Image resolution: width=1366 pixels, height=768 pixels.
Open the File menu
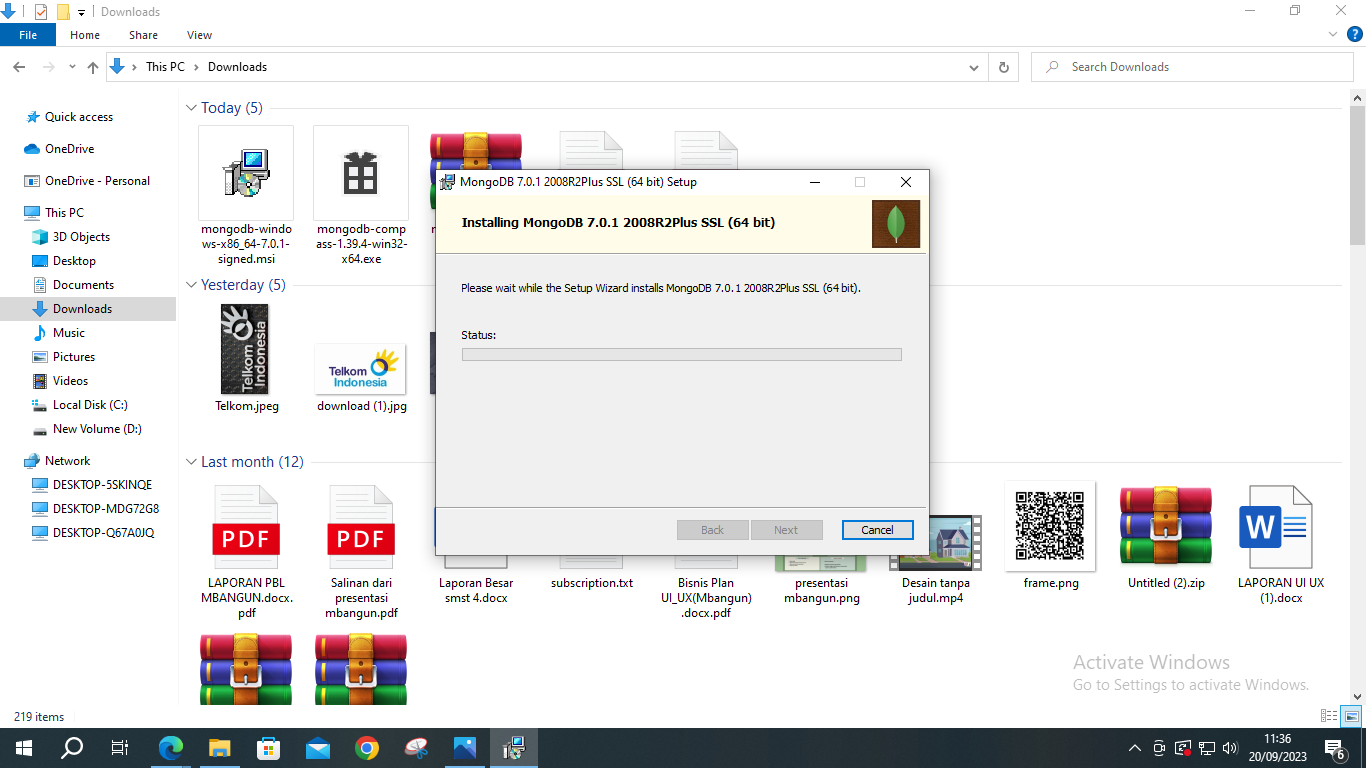[x=28, y=35]
